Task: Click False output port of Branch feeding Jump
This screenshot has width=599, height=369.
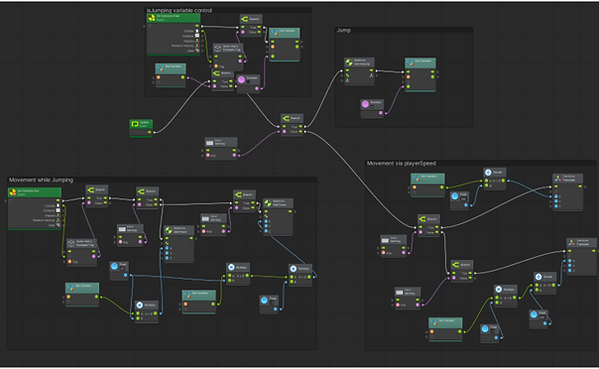Action: coord(301,132)
